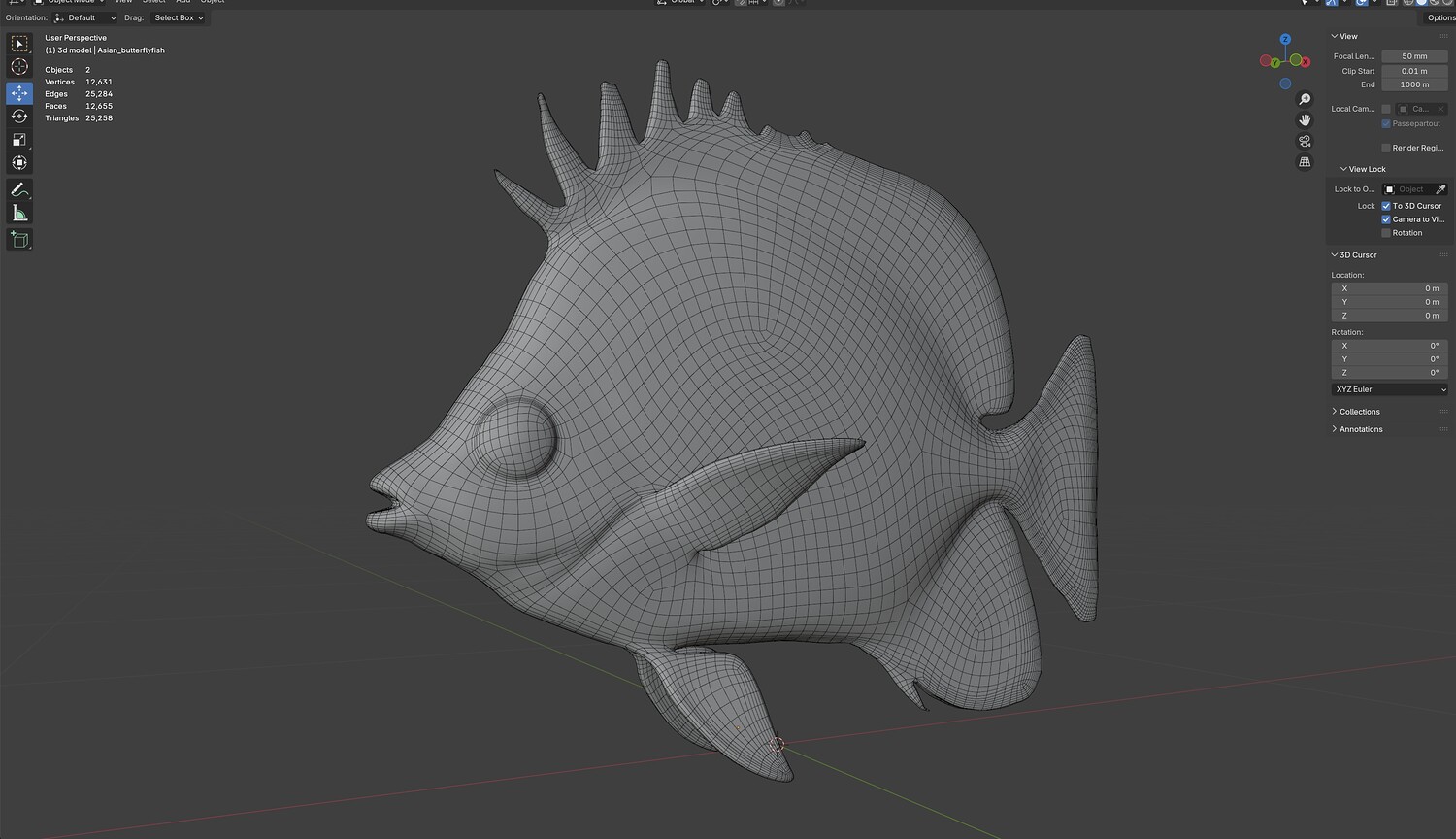Open the Drag Select Box dropdown
1456x839 pixels.
179,17
